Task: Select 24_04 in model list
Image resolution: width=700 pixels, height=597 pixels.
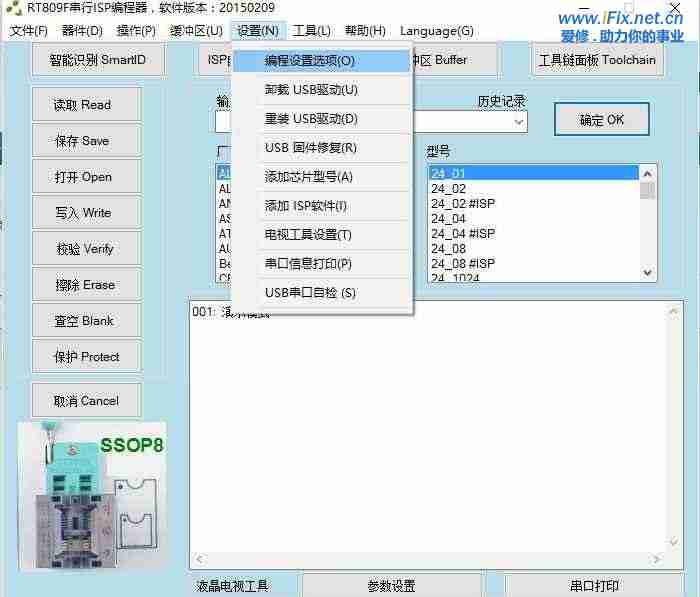Action: pyautogui.click(x=533, y=219)
